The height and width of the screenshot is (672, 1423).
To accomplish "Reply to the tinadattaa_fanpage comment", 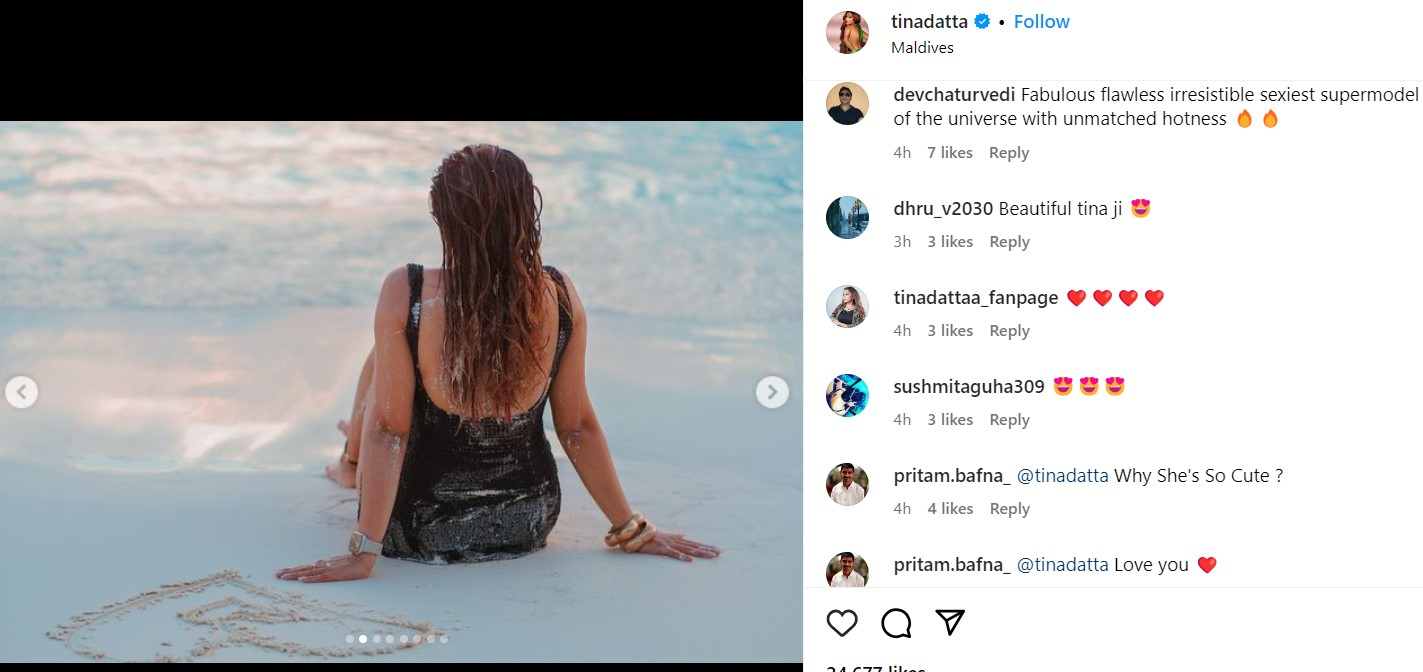I will (1008, 331).
